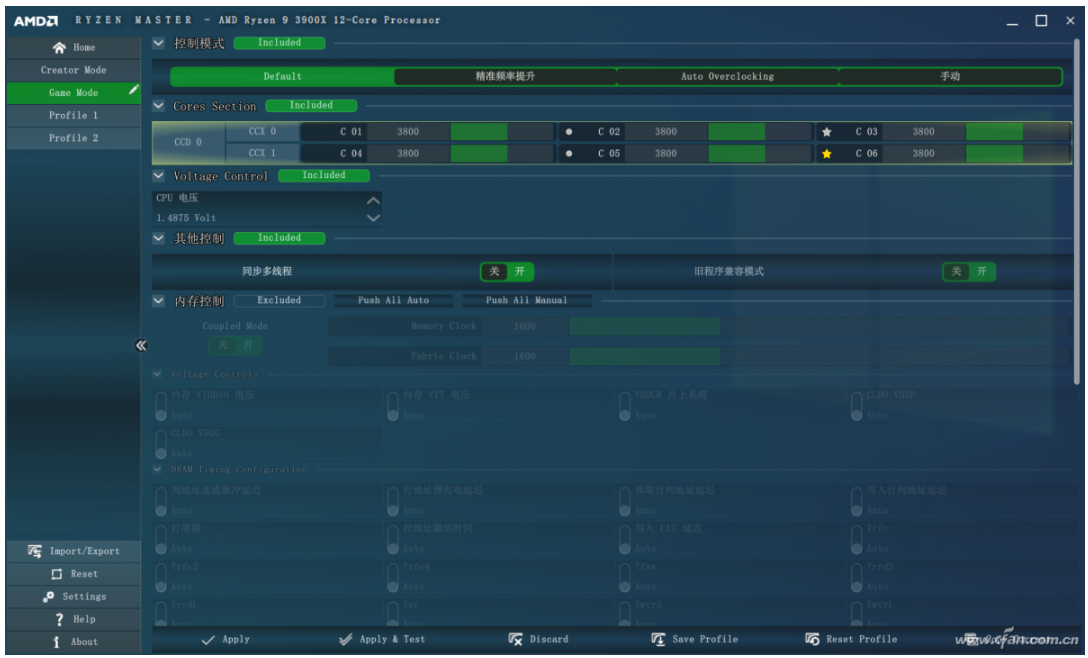Click the Reset icon in sidebar

pyautogui.click(x=57, y=574)
